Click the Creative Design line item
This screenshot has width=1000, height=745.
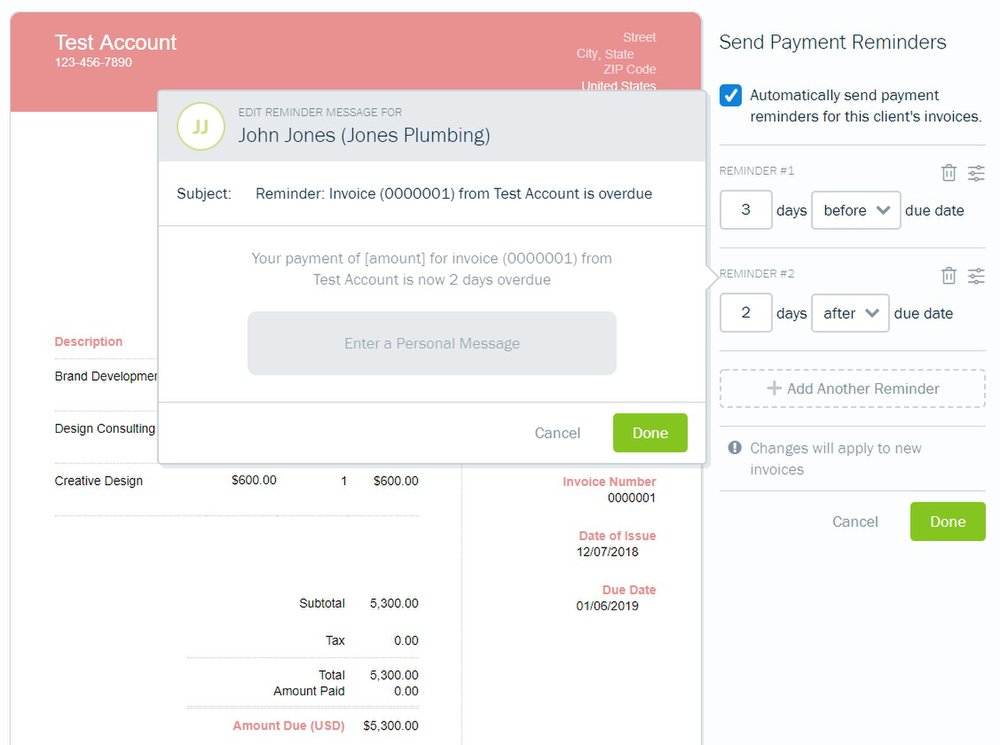[x=98, y=481]
